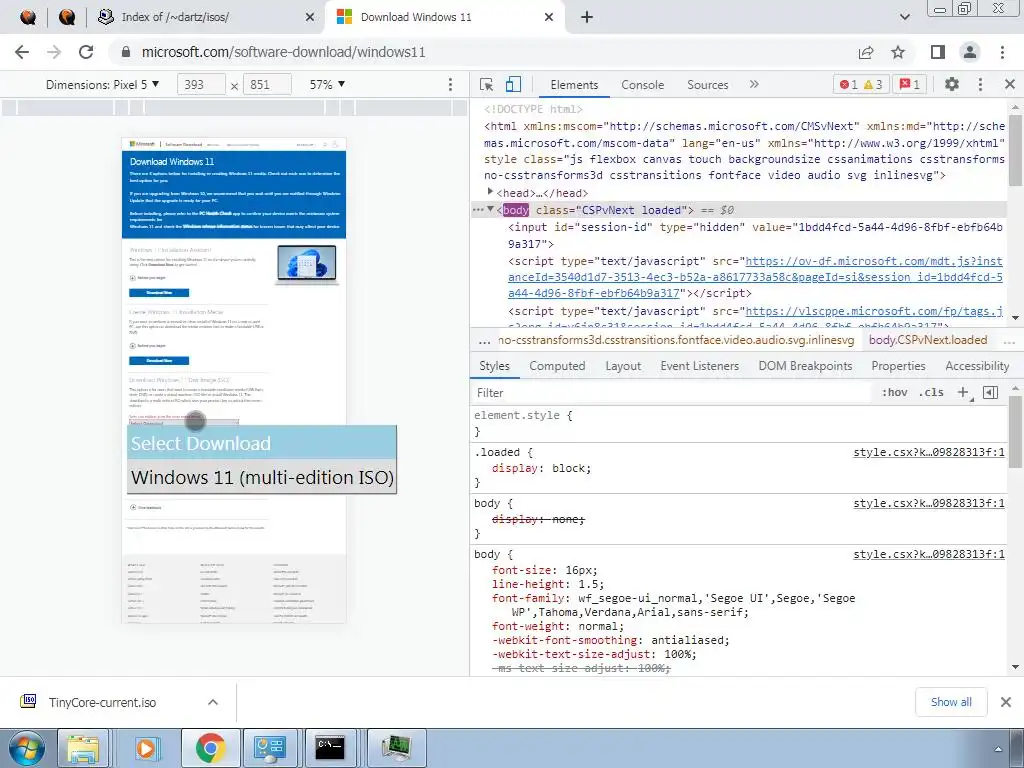
Task: Open the side panel icon
Action: [x=938, y=52]
